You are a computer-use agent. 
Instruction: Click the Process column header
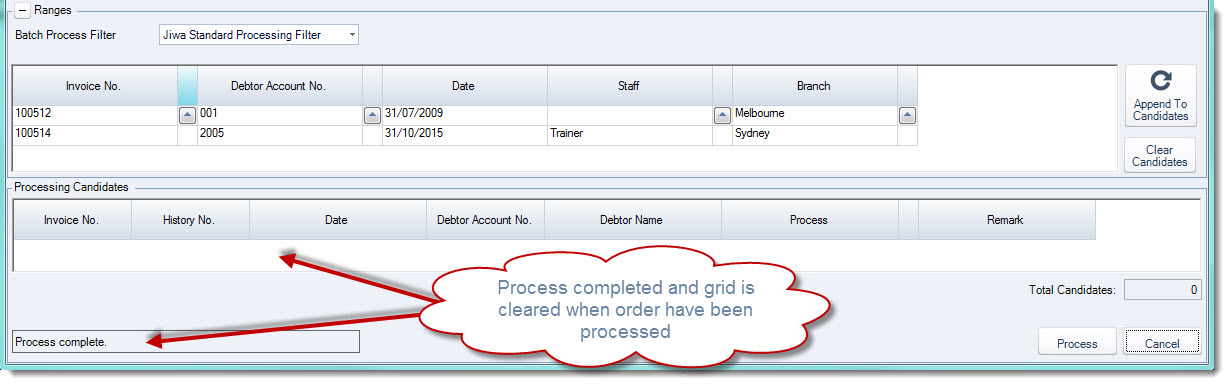809,220
